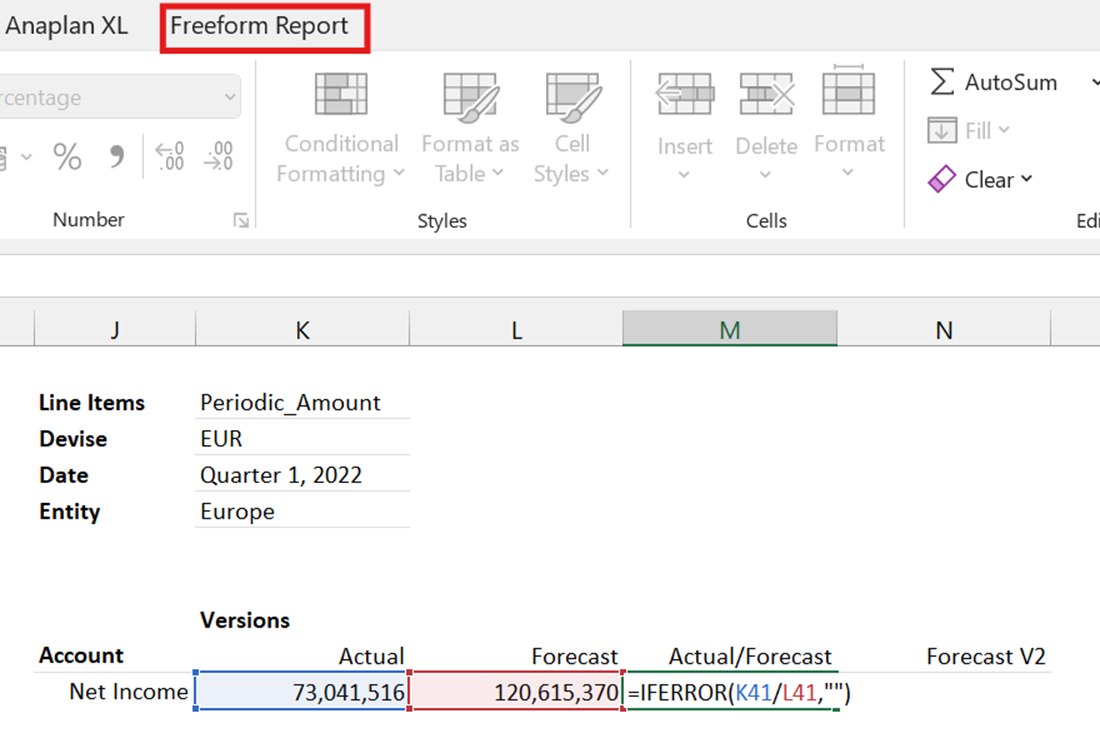Click the Versions heading cell
This screenshot has height=753, width=1100.
tap(245, 620)
